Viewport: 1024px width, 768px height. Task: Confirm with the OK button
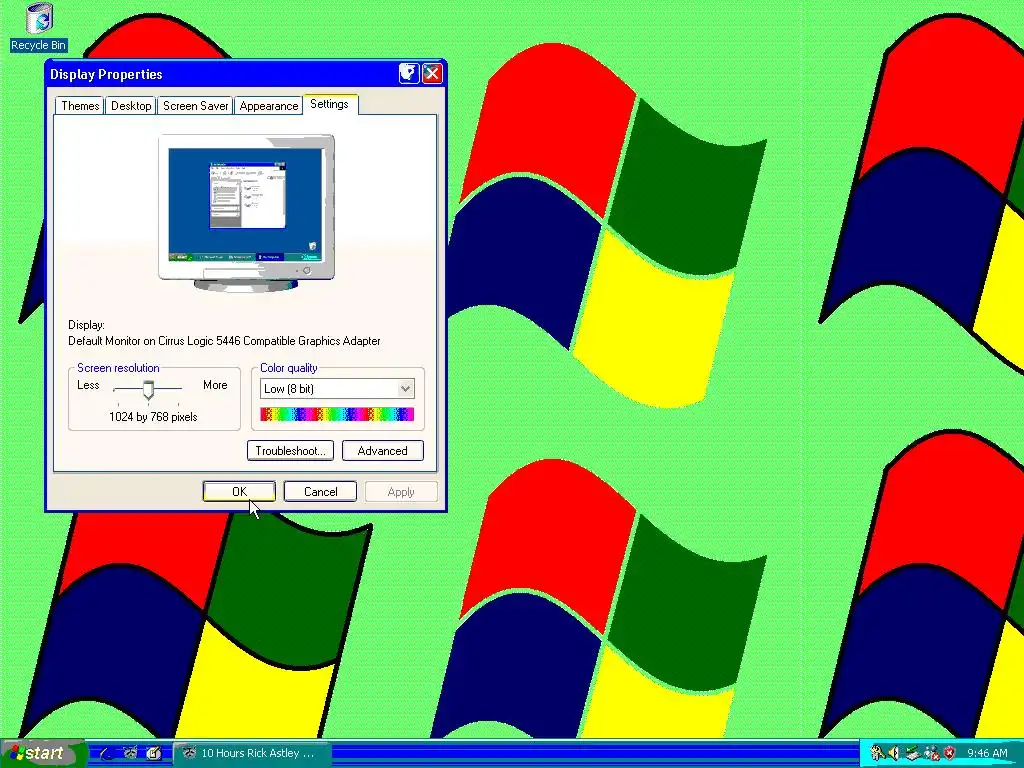pos(239,492)
